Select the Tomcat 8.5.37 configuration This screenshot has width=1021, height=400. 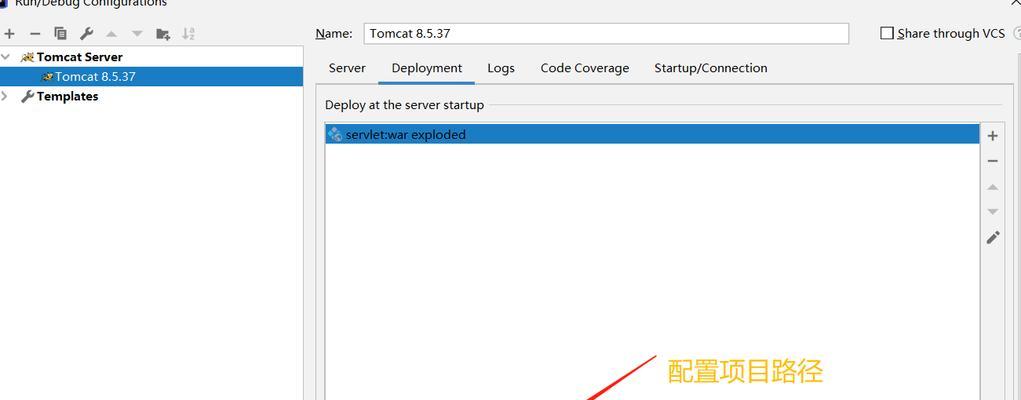coord(151,76)
